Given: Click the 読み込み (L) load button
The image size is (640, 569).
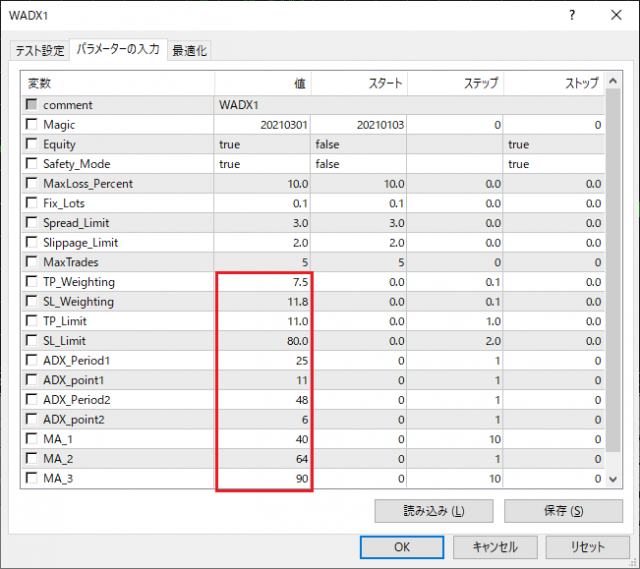Looking at the screenshot, I should coord(434,511).
